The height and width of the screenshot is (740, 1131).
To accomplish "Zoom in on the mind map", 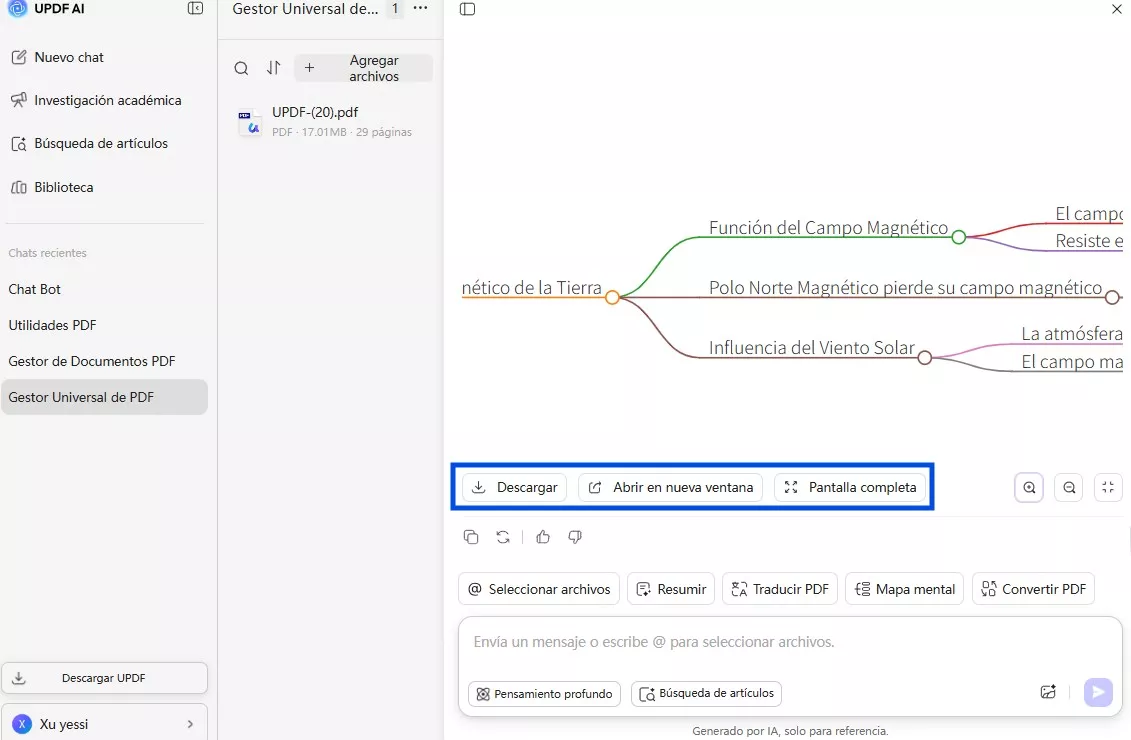I will (x=1029, y=488).
